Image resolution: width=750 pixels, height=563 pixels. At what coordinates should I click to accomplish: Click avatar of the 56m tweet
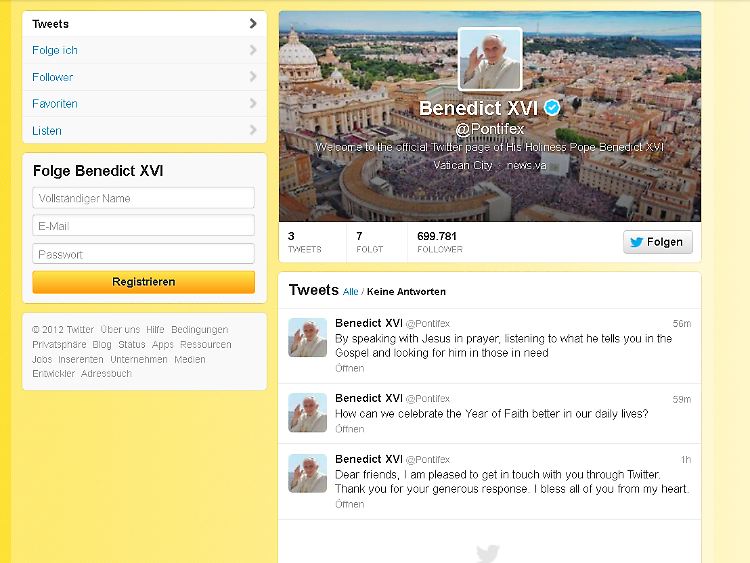(x=308, y=338)
